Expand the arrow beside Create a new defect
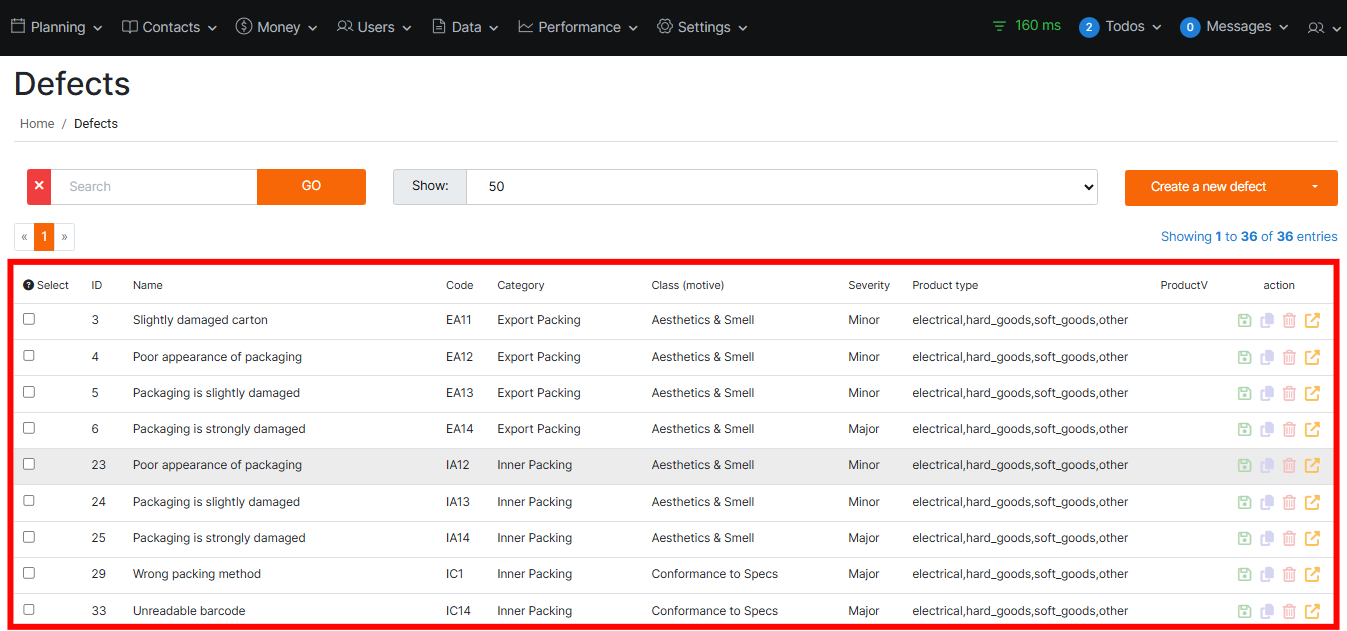Screen dimensions: 1347x631 coord(1314,187)
